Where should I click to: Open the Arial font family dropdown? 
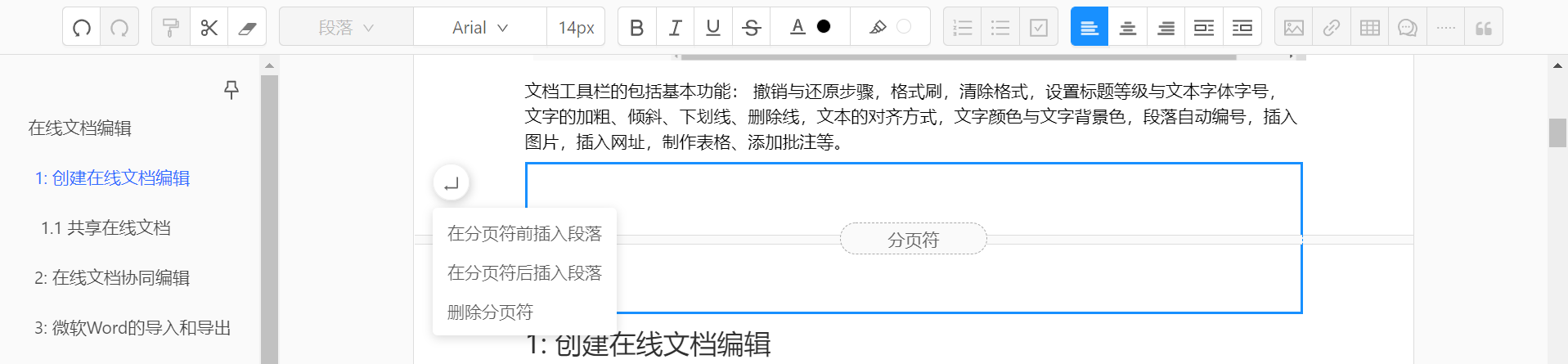point(480,28)
